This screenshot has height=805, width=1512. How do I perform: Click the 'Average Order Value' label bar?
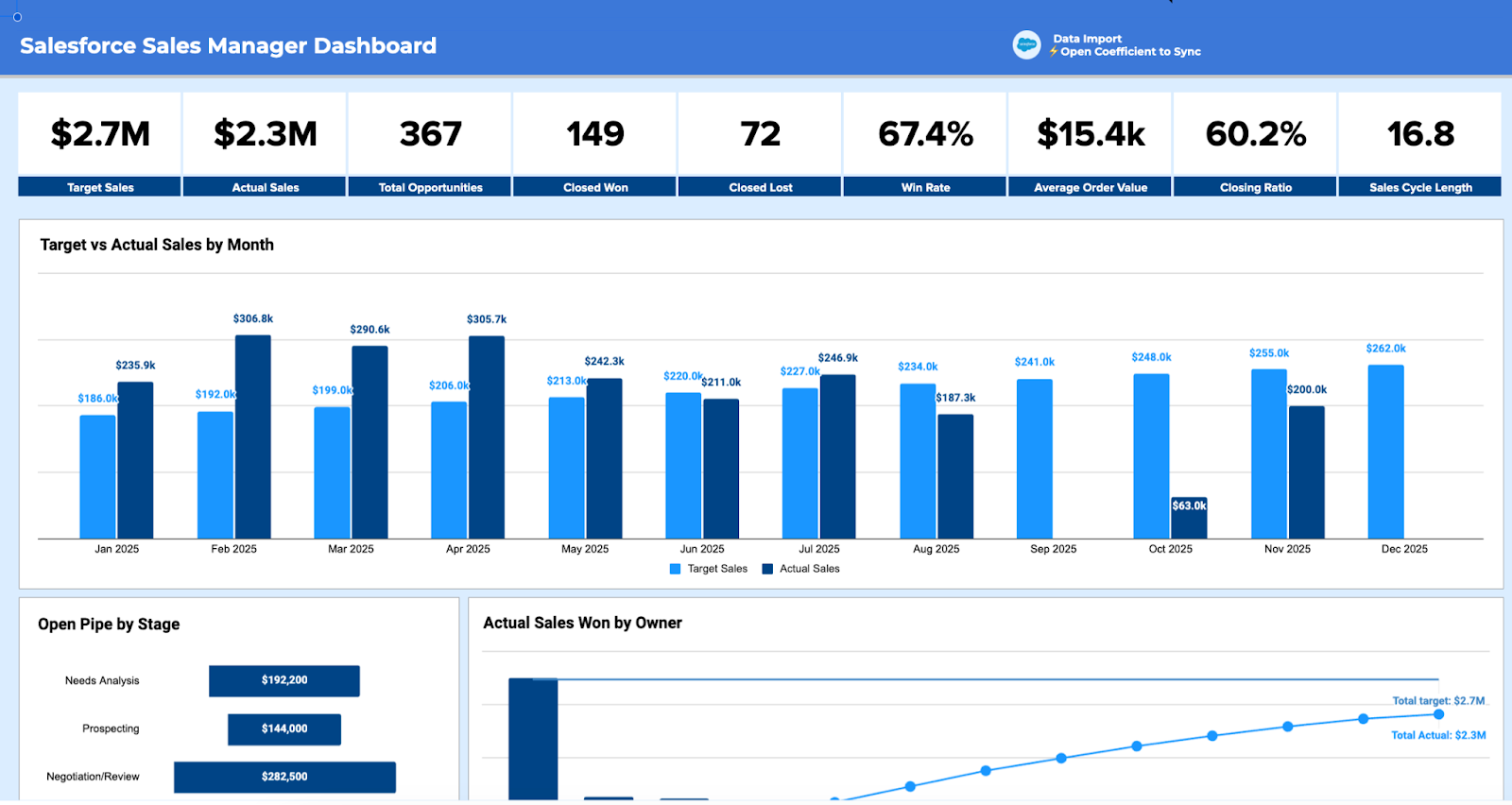click(x=1091, y=187)
